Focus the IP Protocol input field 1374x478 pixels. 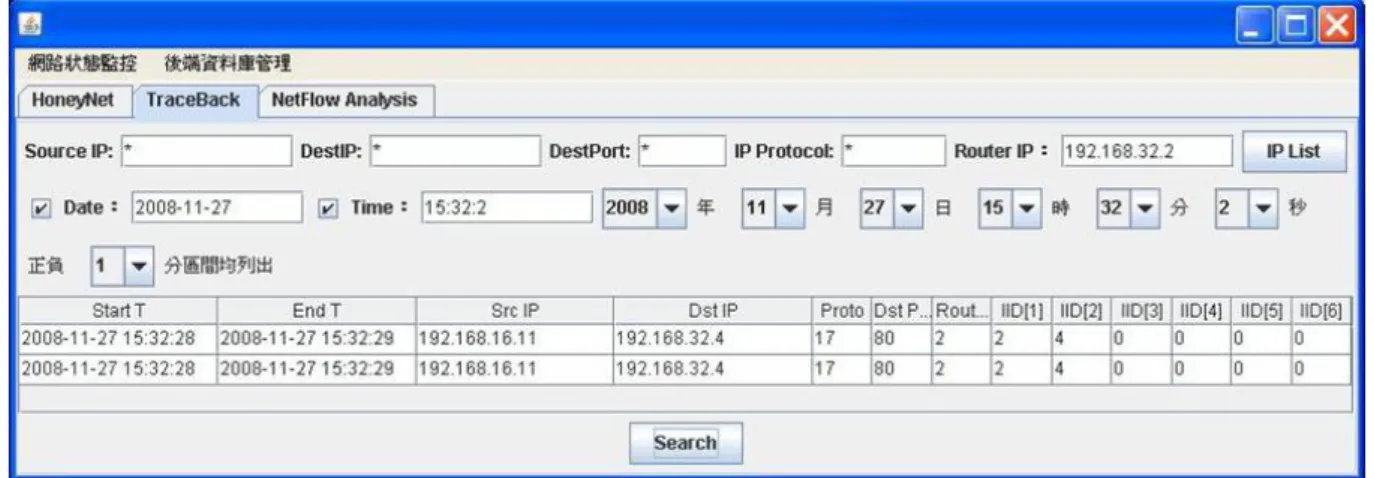pyautogui.click(x=893, y=151)
